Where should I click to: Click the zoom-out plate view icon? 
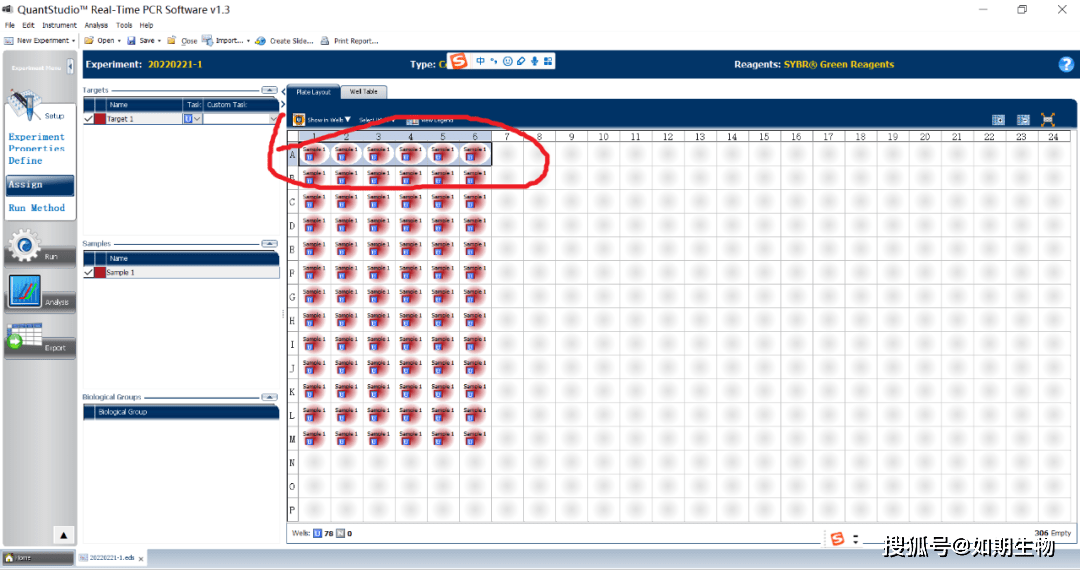[x=1023, y=120]
